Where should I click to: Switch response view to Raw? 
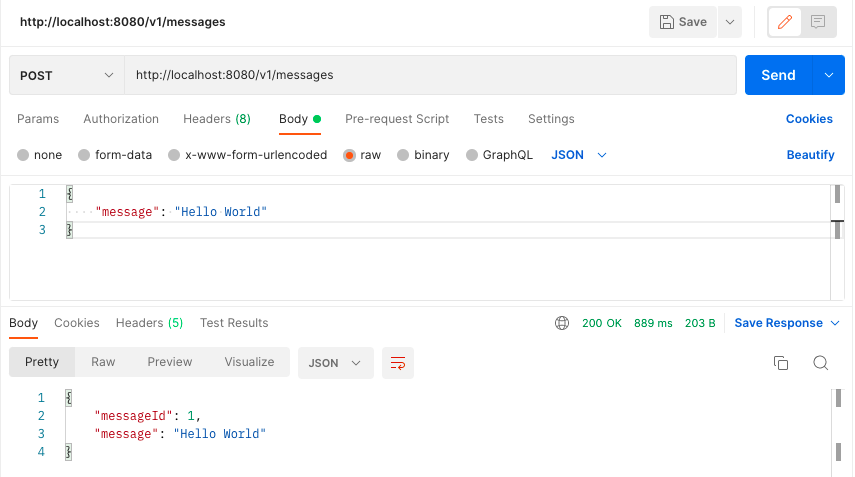pos(103,362)
